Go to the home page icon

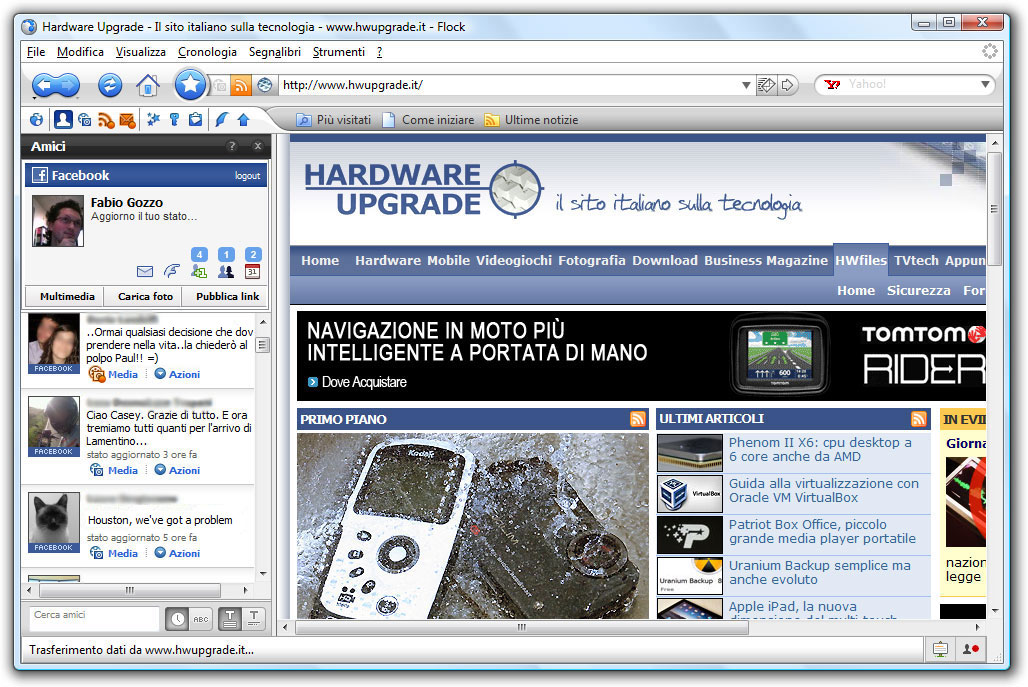click(148, 85)
